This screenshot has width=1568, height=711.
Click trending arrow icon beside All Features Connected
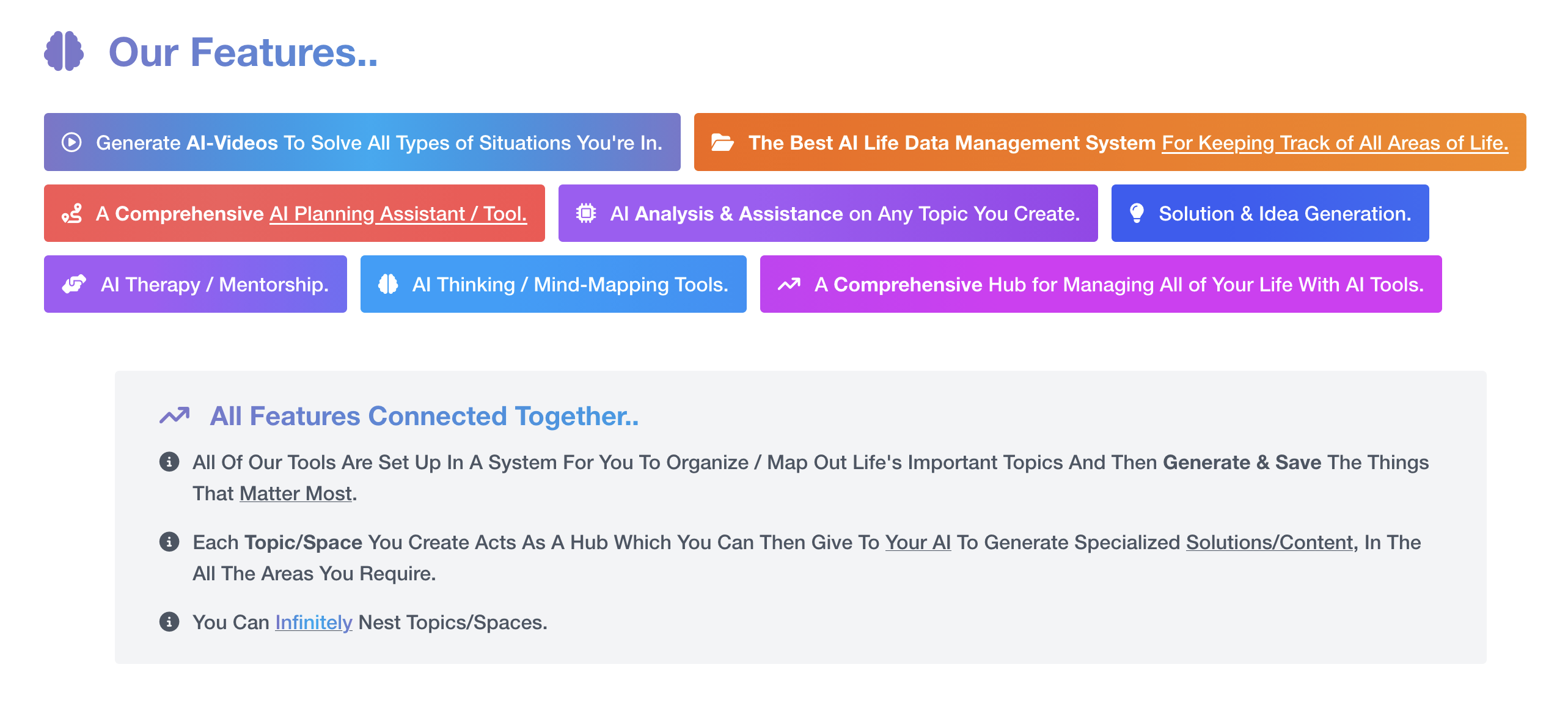coord(175,416)
